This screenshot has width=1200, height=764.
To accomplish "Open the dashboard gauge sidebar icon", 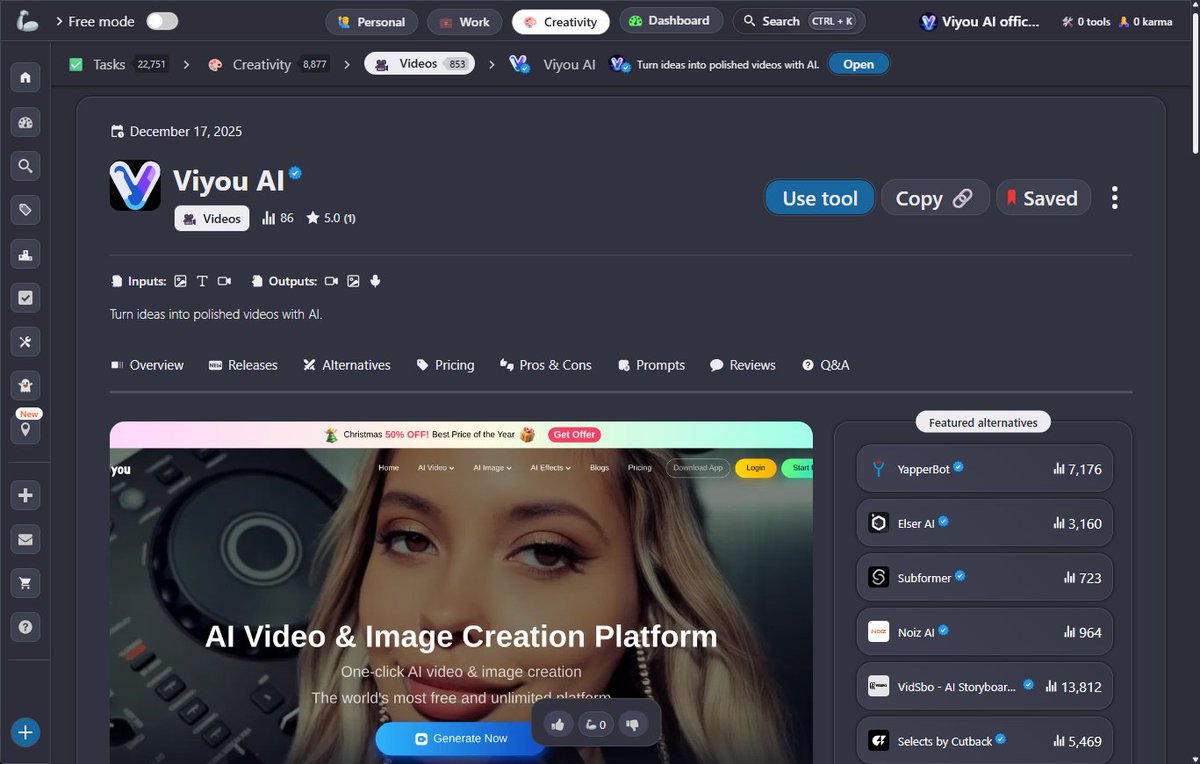I will (x=25, y=122).
